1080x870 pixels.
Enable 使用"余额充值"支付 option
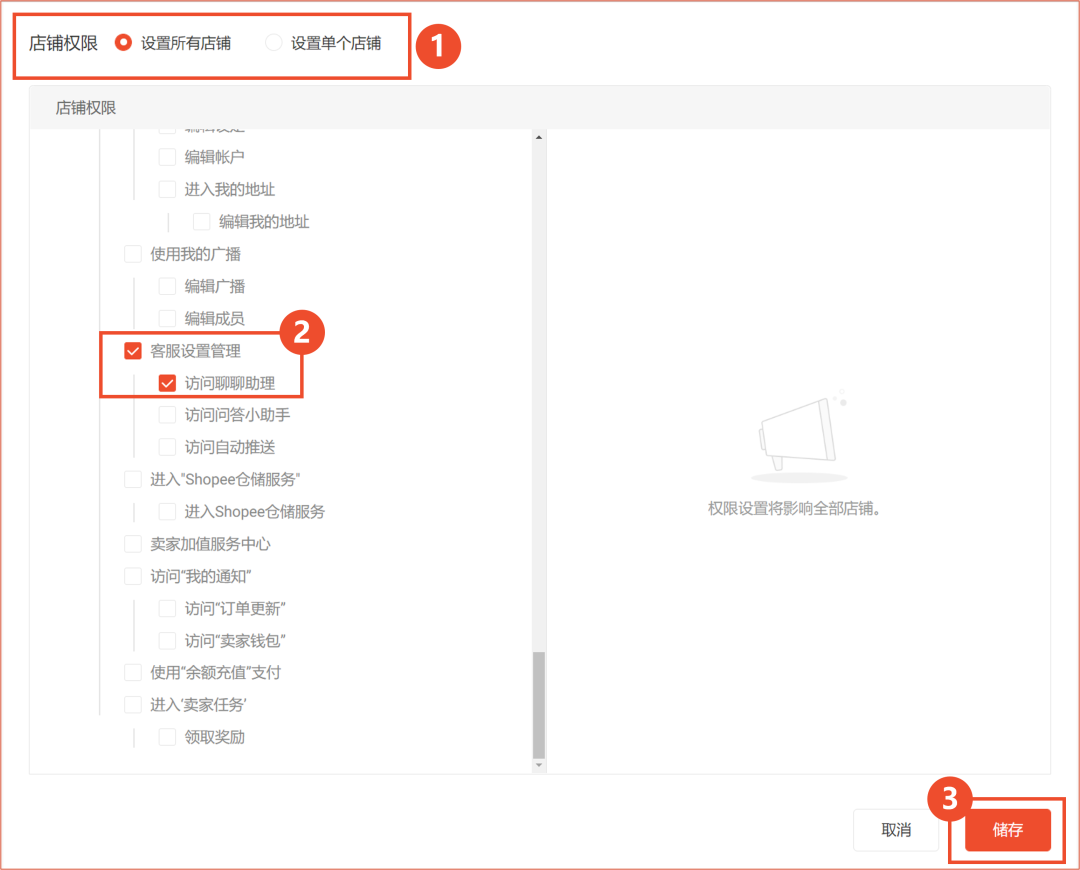tap(133, 672)
